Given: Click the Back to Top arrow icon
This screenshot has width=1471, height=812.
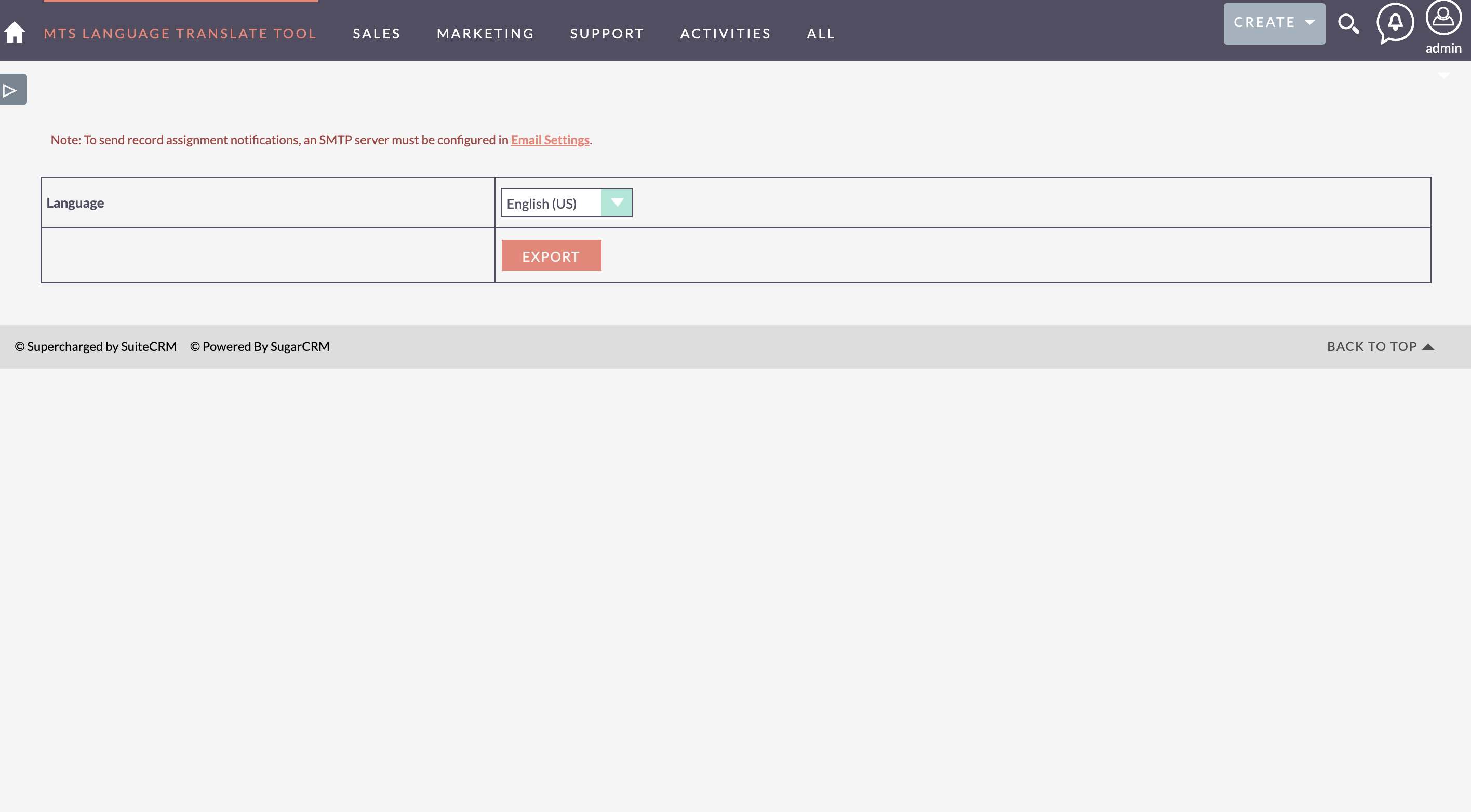Looking at the screenshot, I should click(1428, 346).
